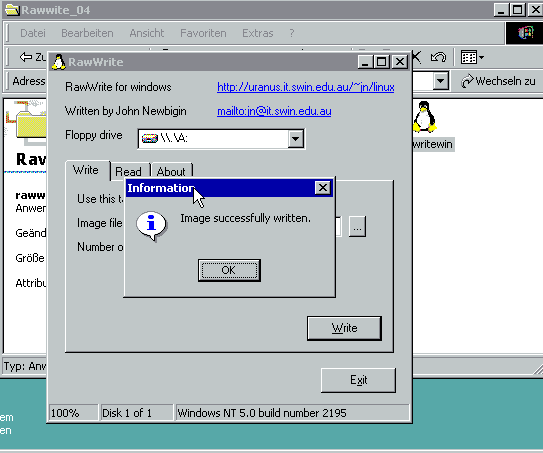Open the uranus.it.swin.edu.au link

pos(306,87)
